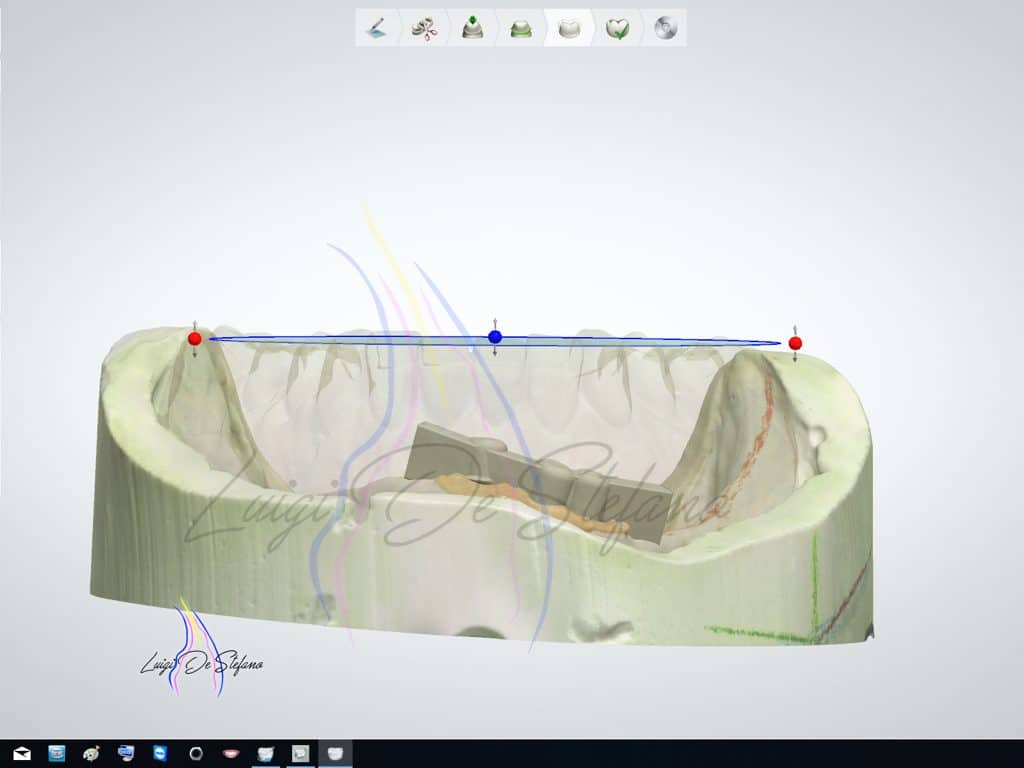
Task: Select the active tooth design taskbar window
Action: pos(335,753)
